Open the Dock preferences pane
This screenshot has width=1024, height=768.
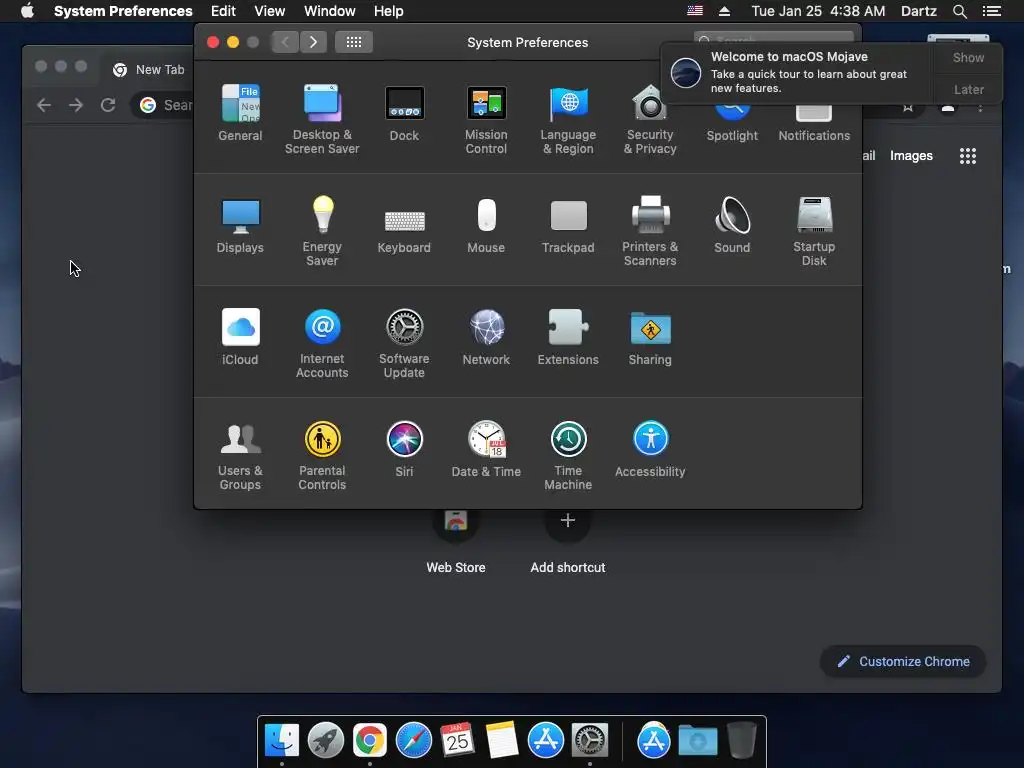pos(404,112)
